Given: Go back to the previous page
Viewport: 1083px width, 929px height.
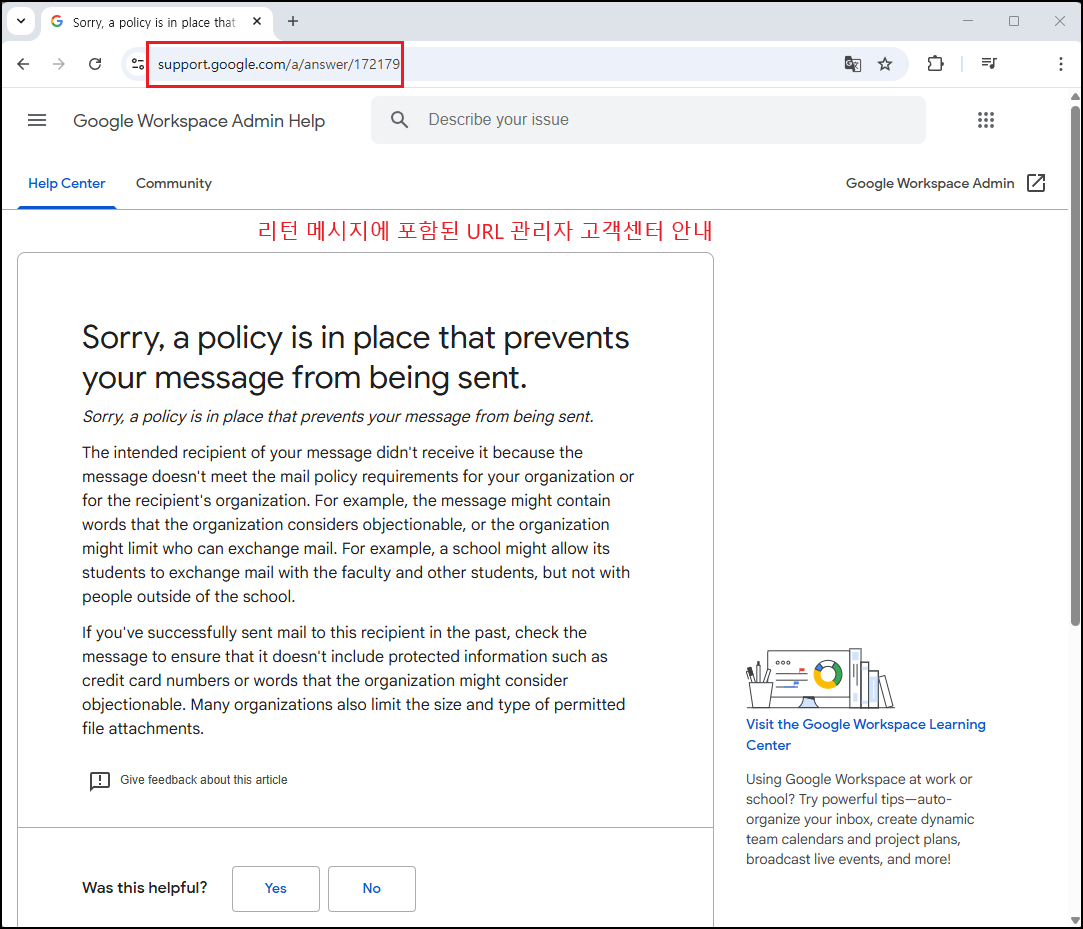Looking at the screenshot, I should coord(23,64).
